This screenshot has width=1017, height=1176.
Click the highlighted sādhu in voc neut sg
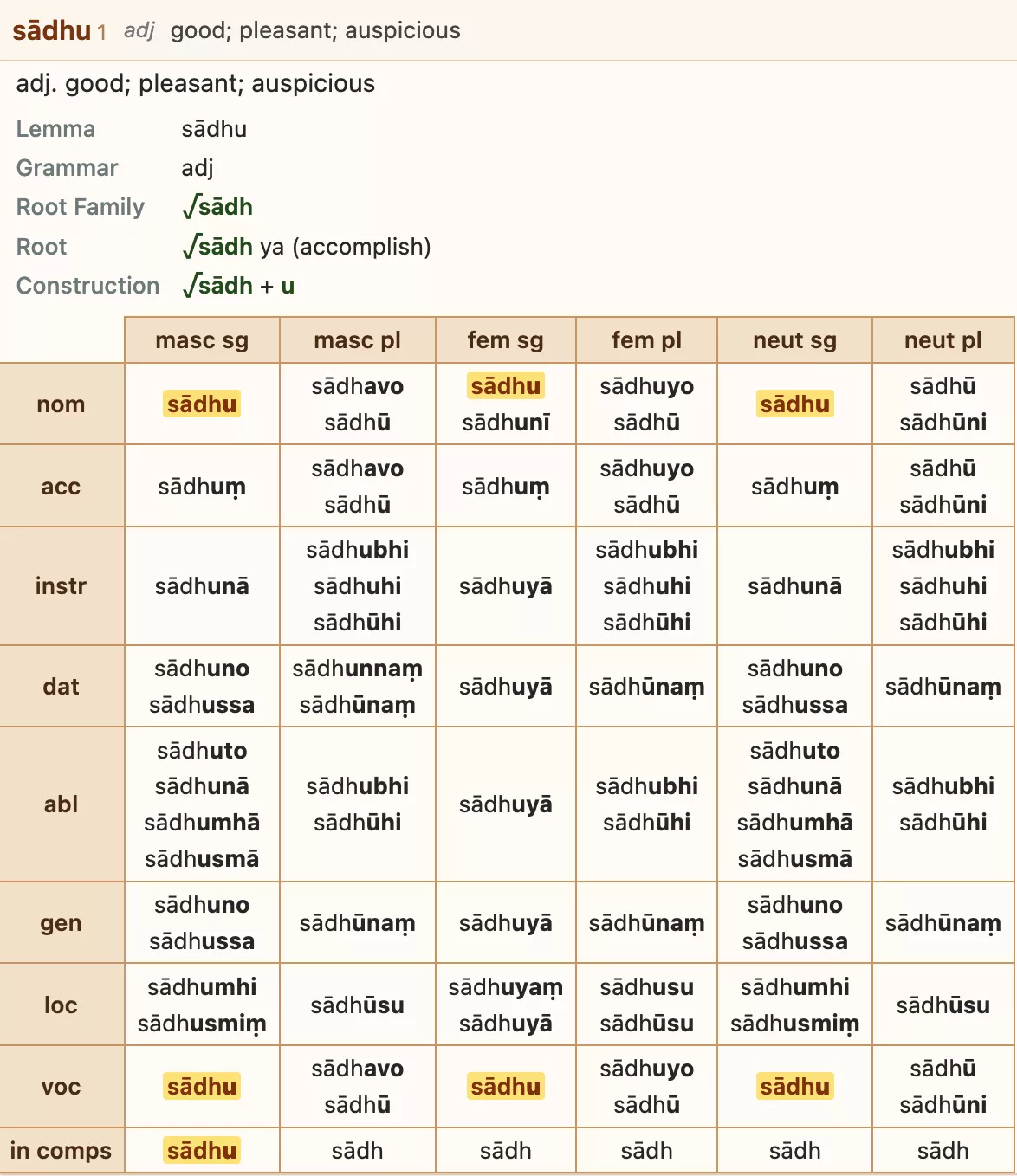[x=794, y=1087]
